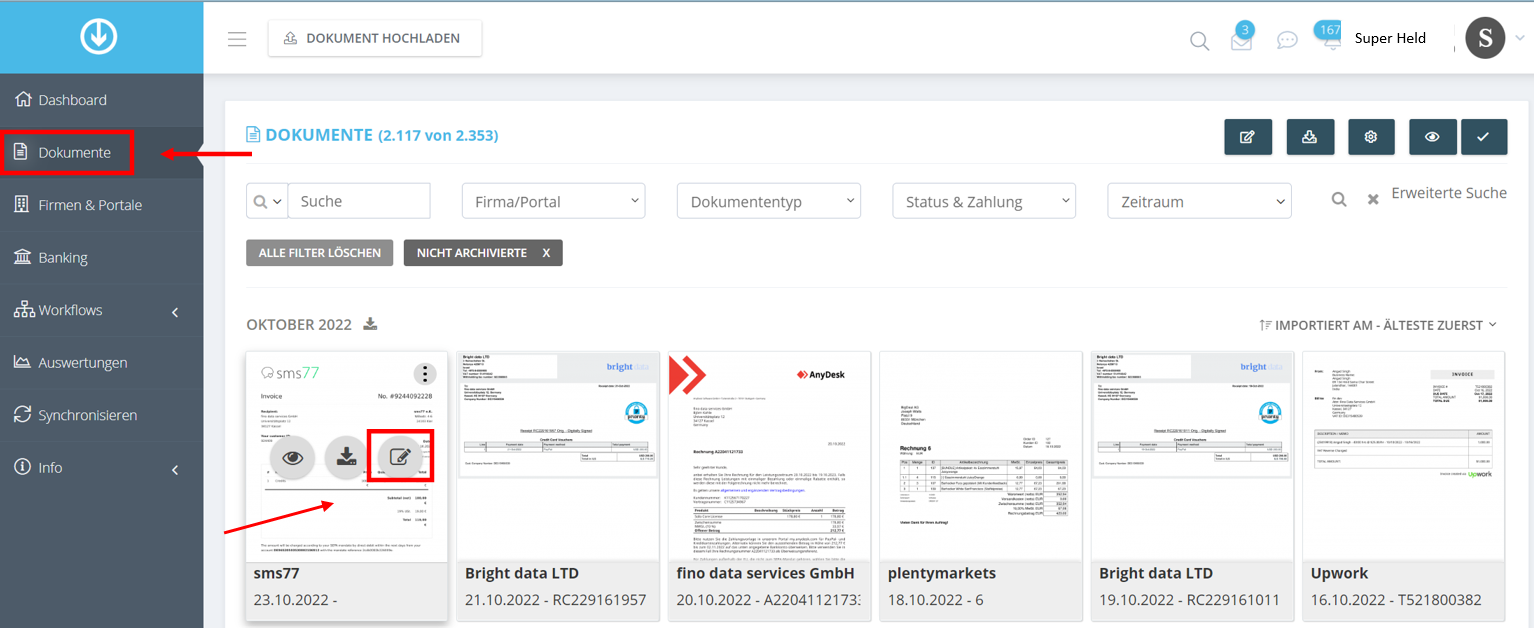This screenshot has height=628, width=1534.
Task: Click the Oktober 2022 group label
Action: (x=299, y=325)
